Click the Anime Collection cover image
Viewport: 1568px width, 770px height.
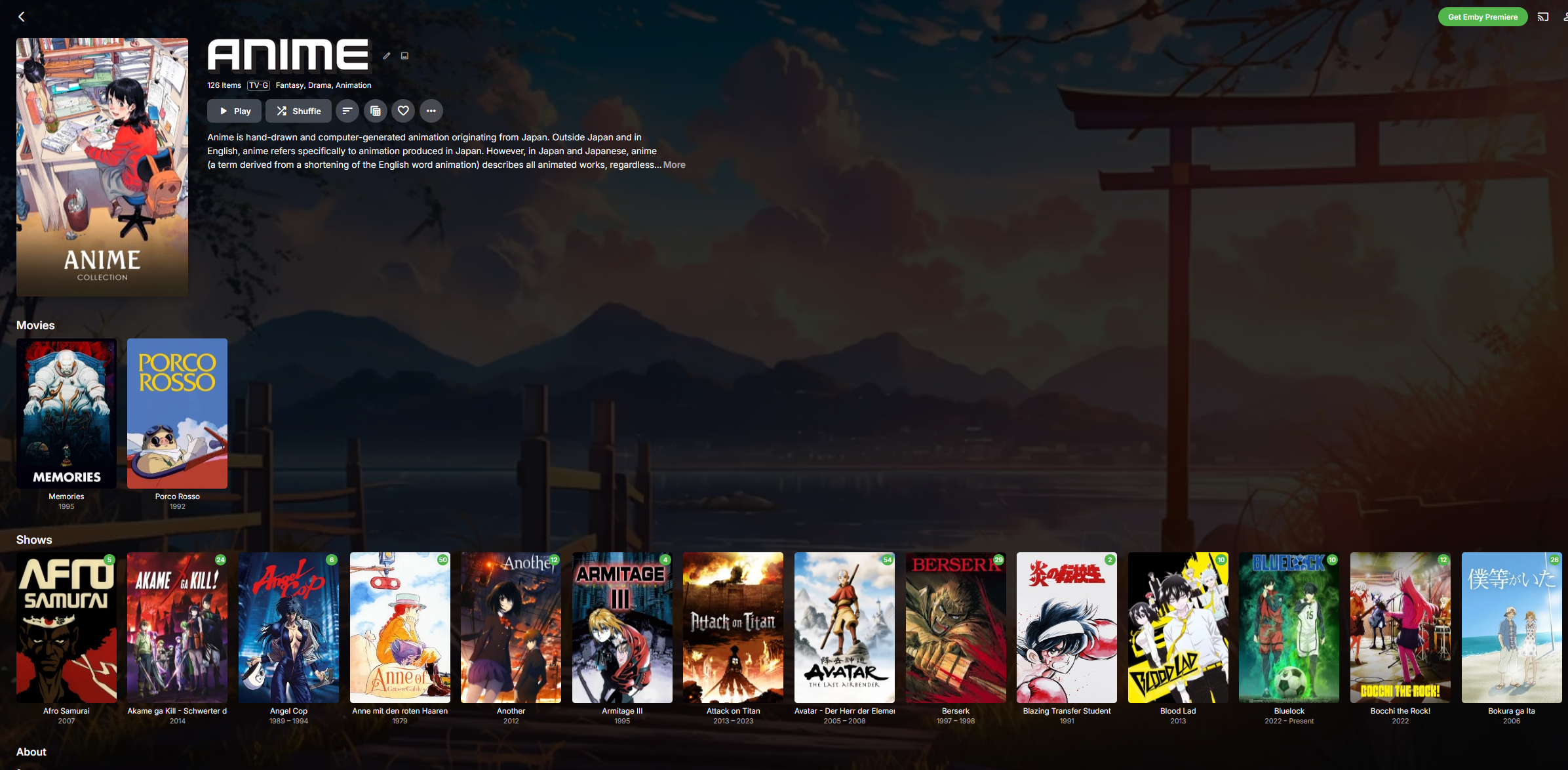[102, 167]
